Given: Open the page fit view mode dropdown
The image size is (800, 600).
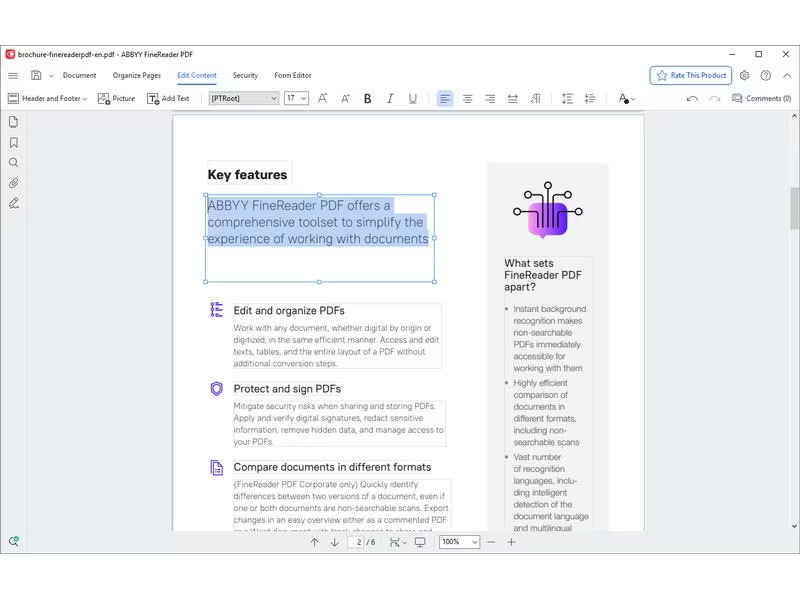Looking at the screenshot, I should [x=398, y=542].
